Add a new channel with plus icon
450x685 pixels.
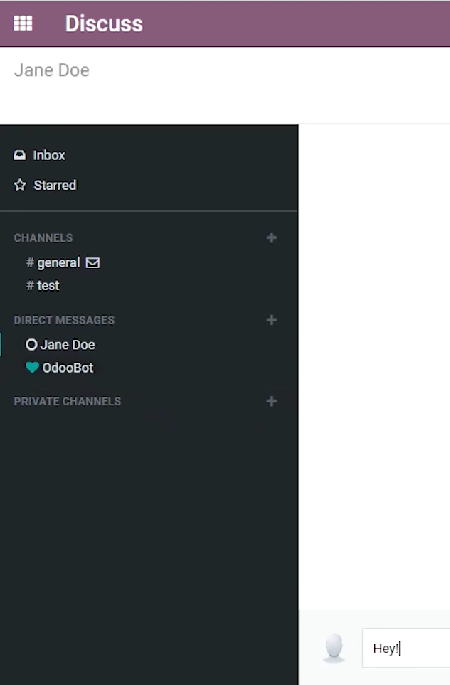[x=272, y=238]
